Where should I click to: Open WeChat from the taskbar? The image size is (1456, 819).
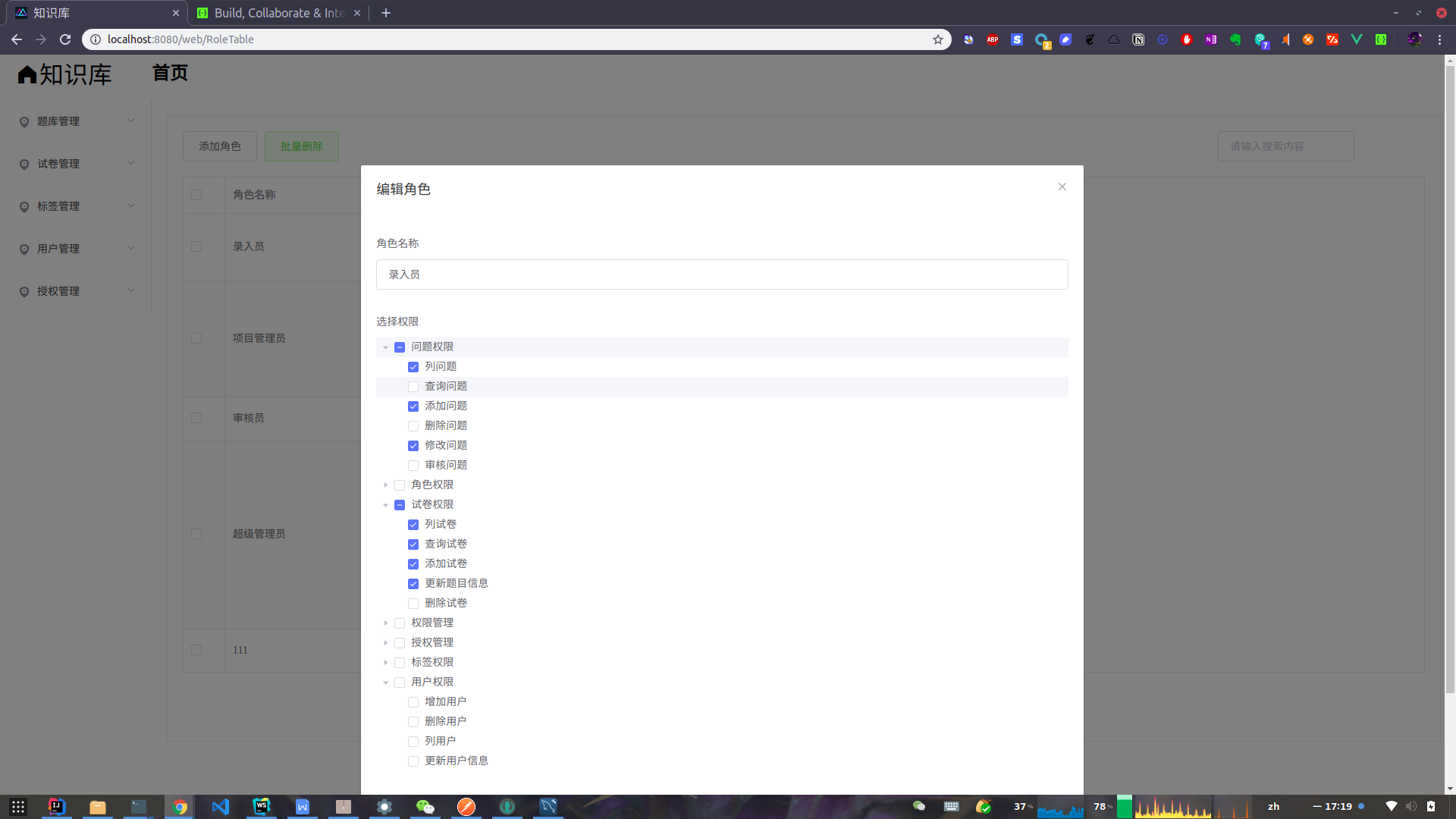[425, 807]
